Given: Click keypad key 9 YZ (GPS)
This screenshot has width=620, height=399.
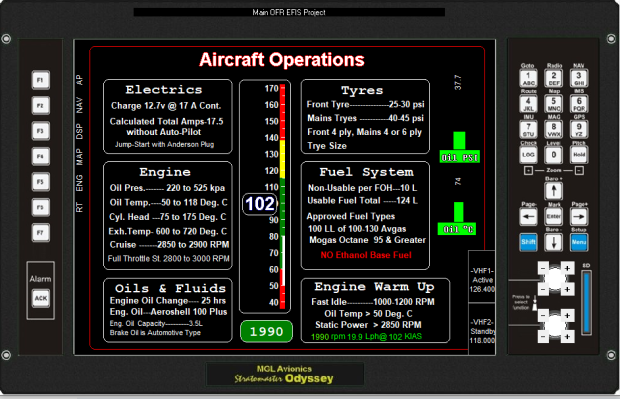Looking at the screenshot, I should coord(579,129).
